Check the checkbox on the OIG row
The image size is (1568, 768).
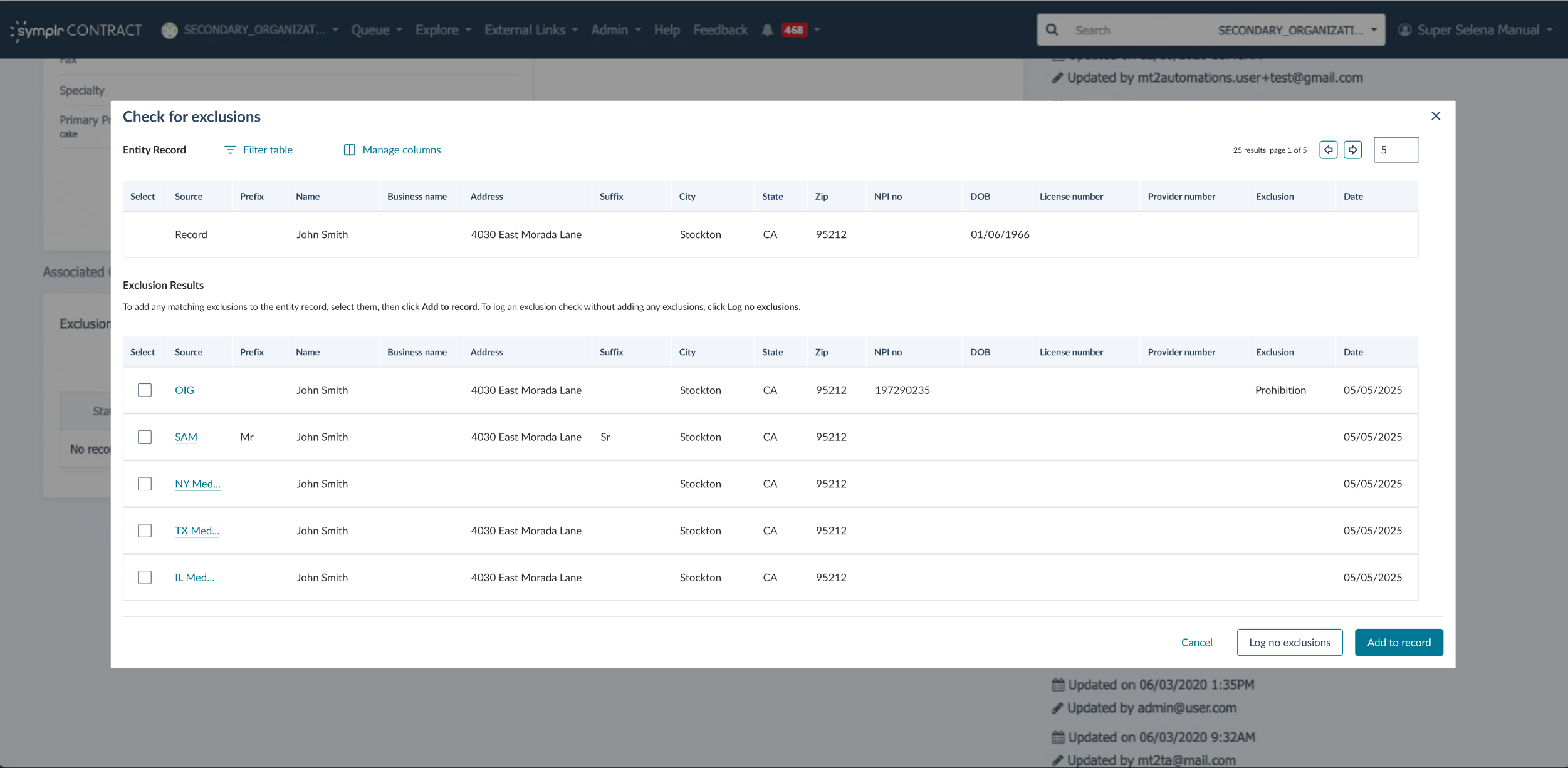(x=145, y=390)
